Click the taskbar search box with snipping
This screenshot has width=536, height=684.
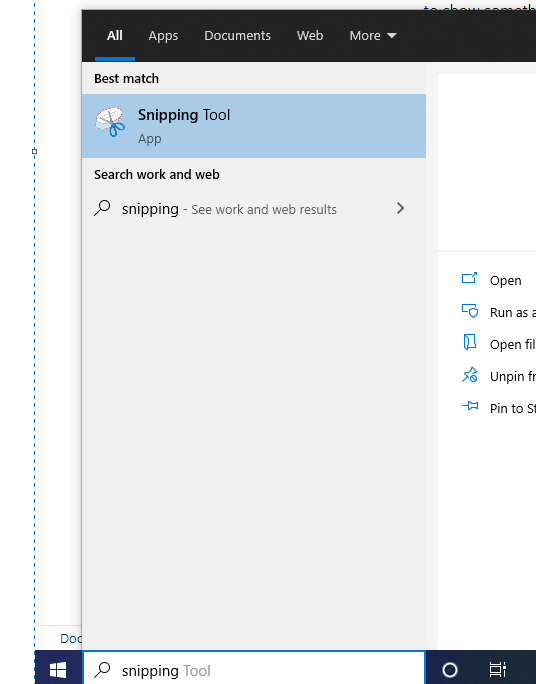click(x=254, y=668)
